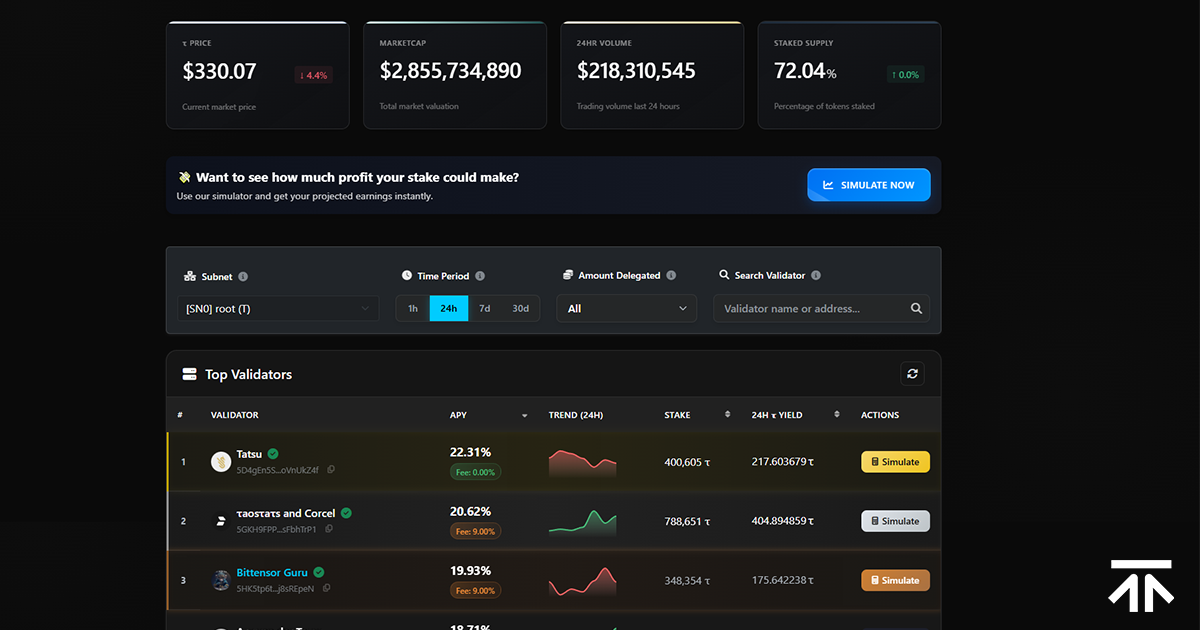Click the 22.31% APY value
The height and width of the screenshot is (630, 1200).
point(470,452)
